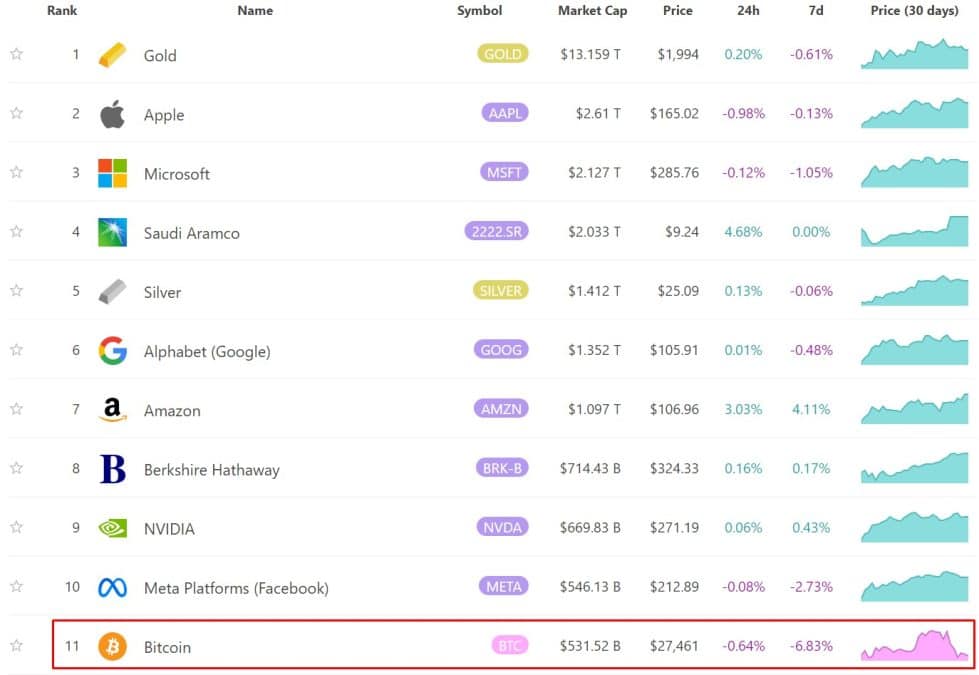Select Bitcoin's 7d change -6.83%

pyautogui.click(x=811, y=646)
